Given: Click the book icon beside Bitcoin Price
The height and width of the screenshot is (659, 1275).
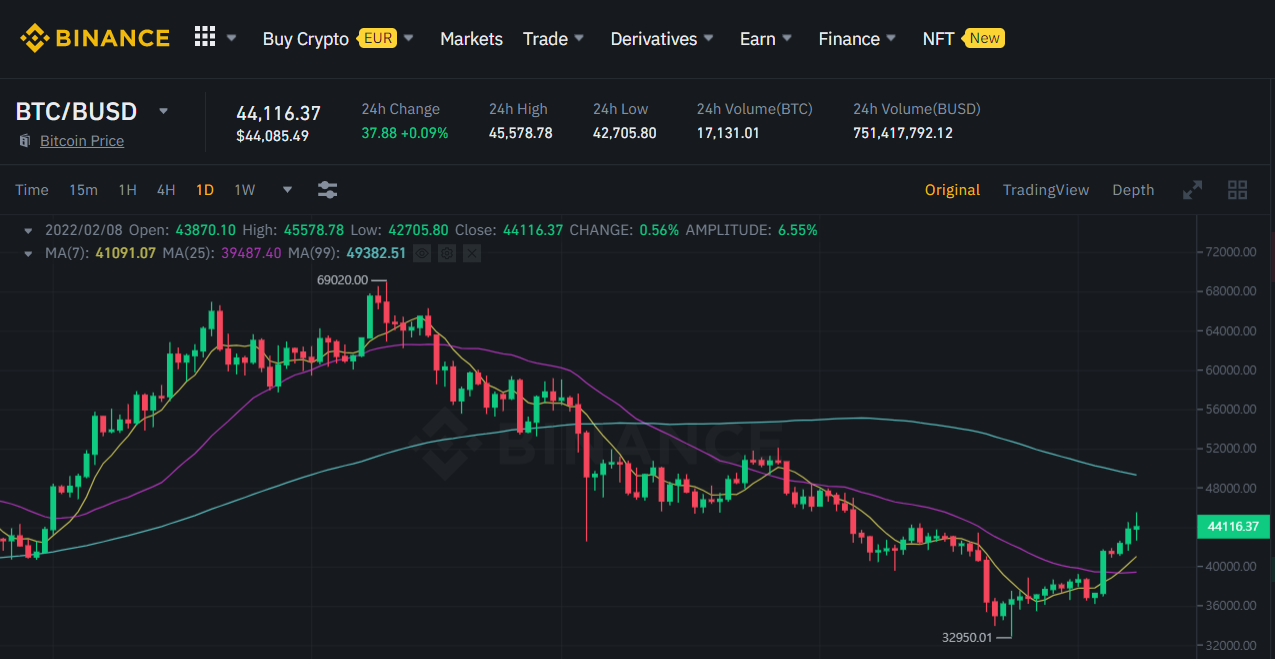Looking at the screenshot, I should pos(25,141).
